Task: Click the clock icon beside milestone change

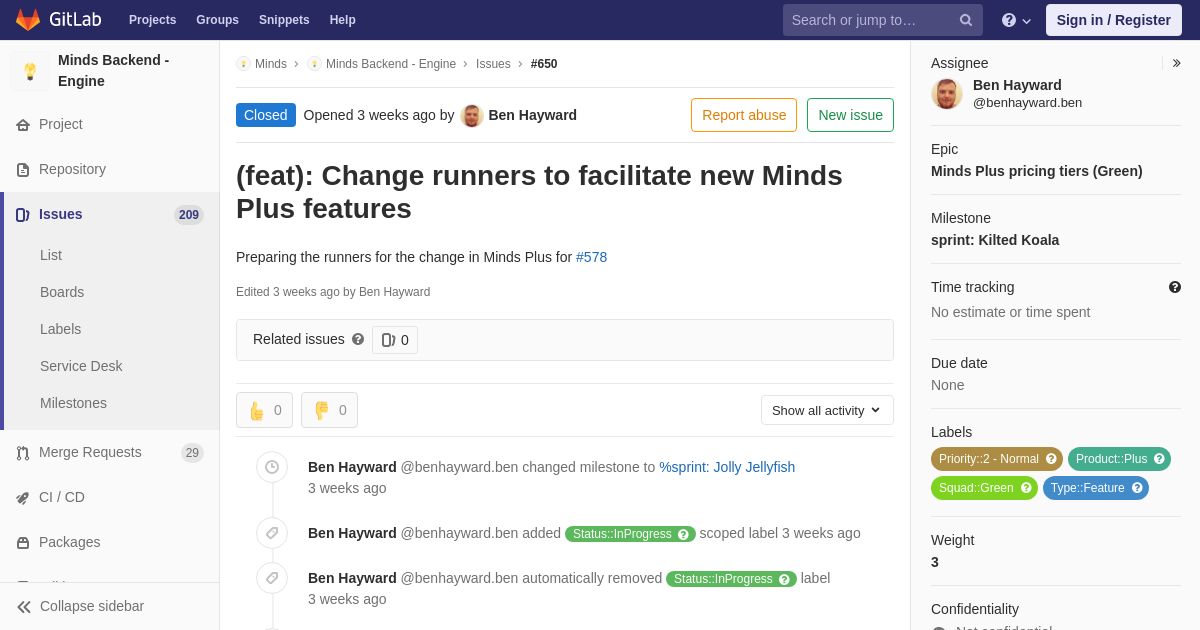Action: pos(272,467)
